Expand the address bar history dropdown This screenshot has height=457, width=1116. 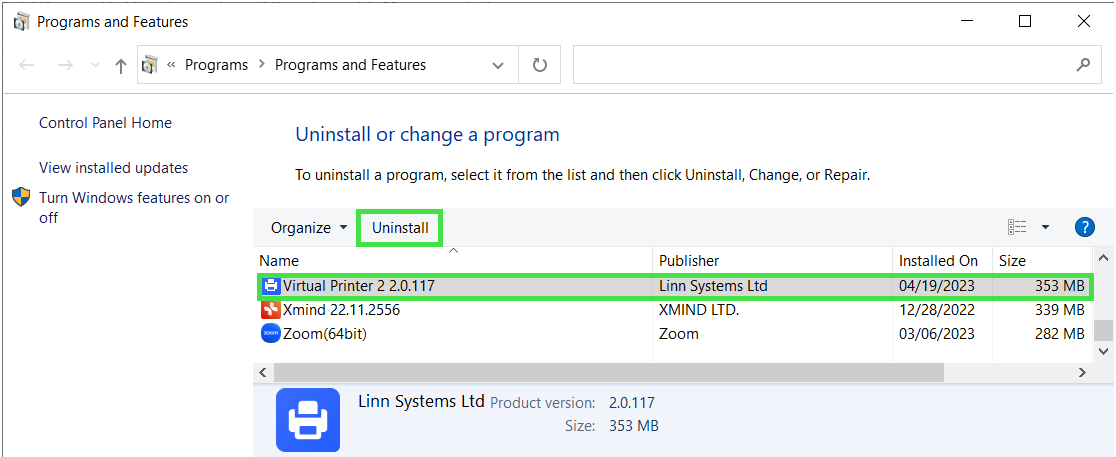tap(498, 65)
